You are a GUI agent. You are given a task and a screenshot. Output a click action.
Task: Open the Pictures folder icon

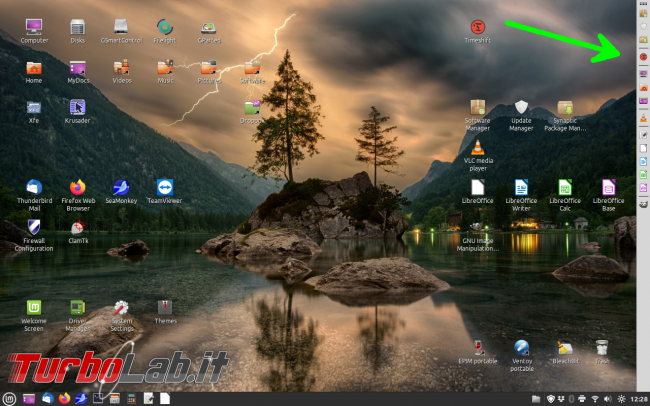tap(209, 68)
